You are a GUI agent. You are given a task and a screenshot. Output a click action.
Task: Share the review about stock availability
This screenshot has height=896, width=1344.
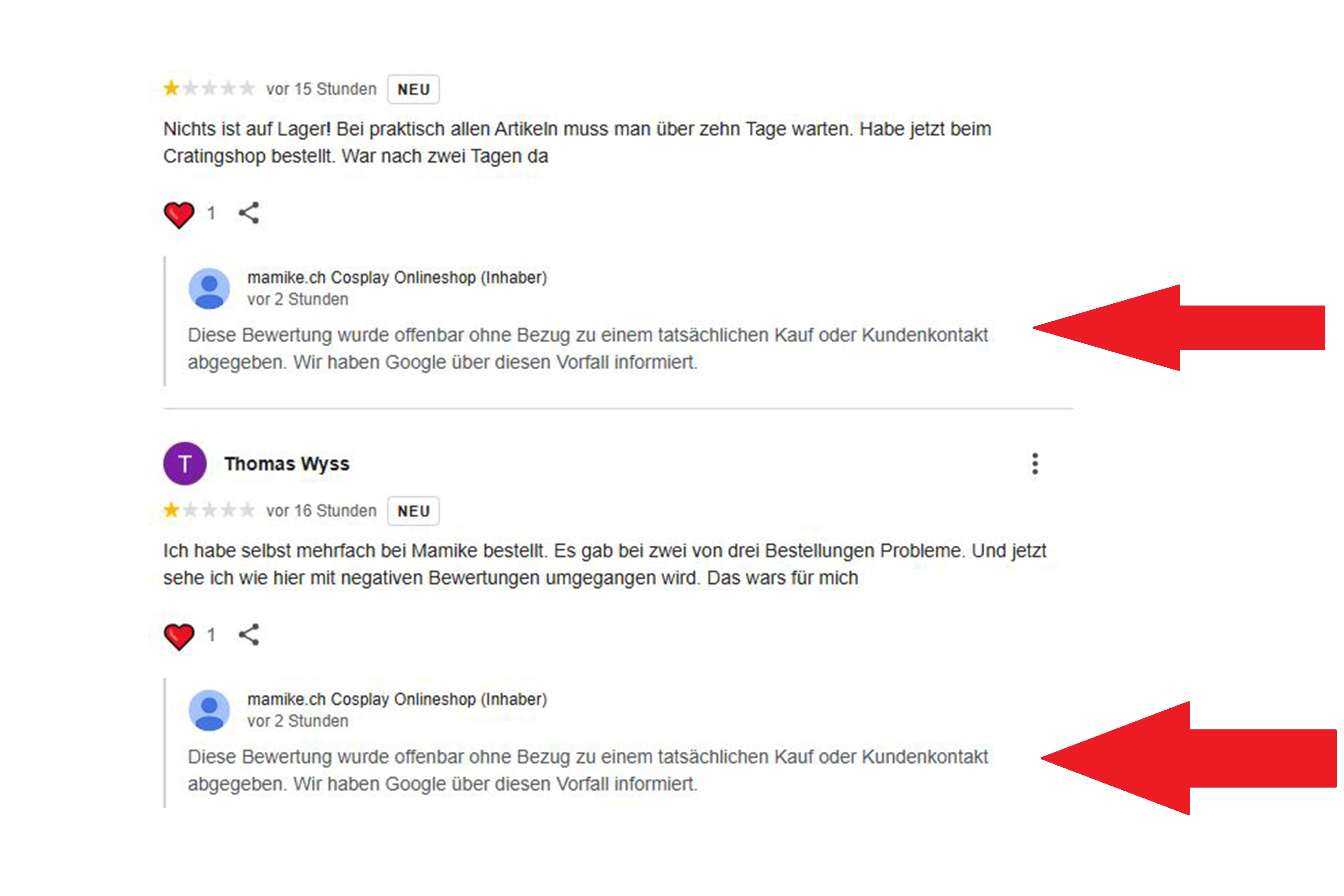249,213
